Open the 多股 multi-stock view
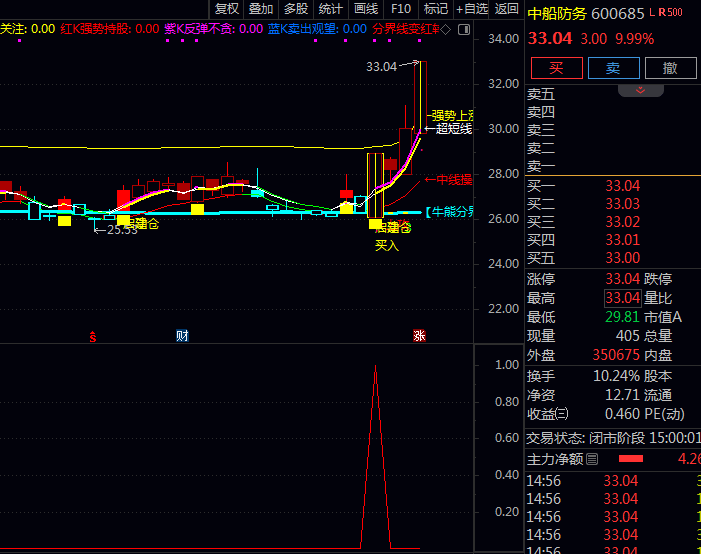This screenshot has height=554, width=701. [x=296, y=8]
